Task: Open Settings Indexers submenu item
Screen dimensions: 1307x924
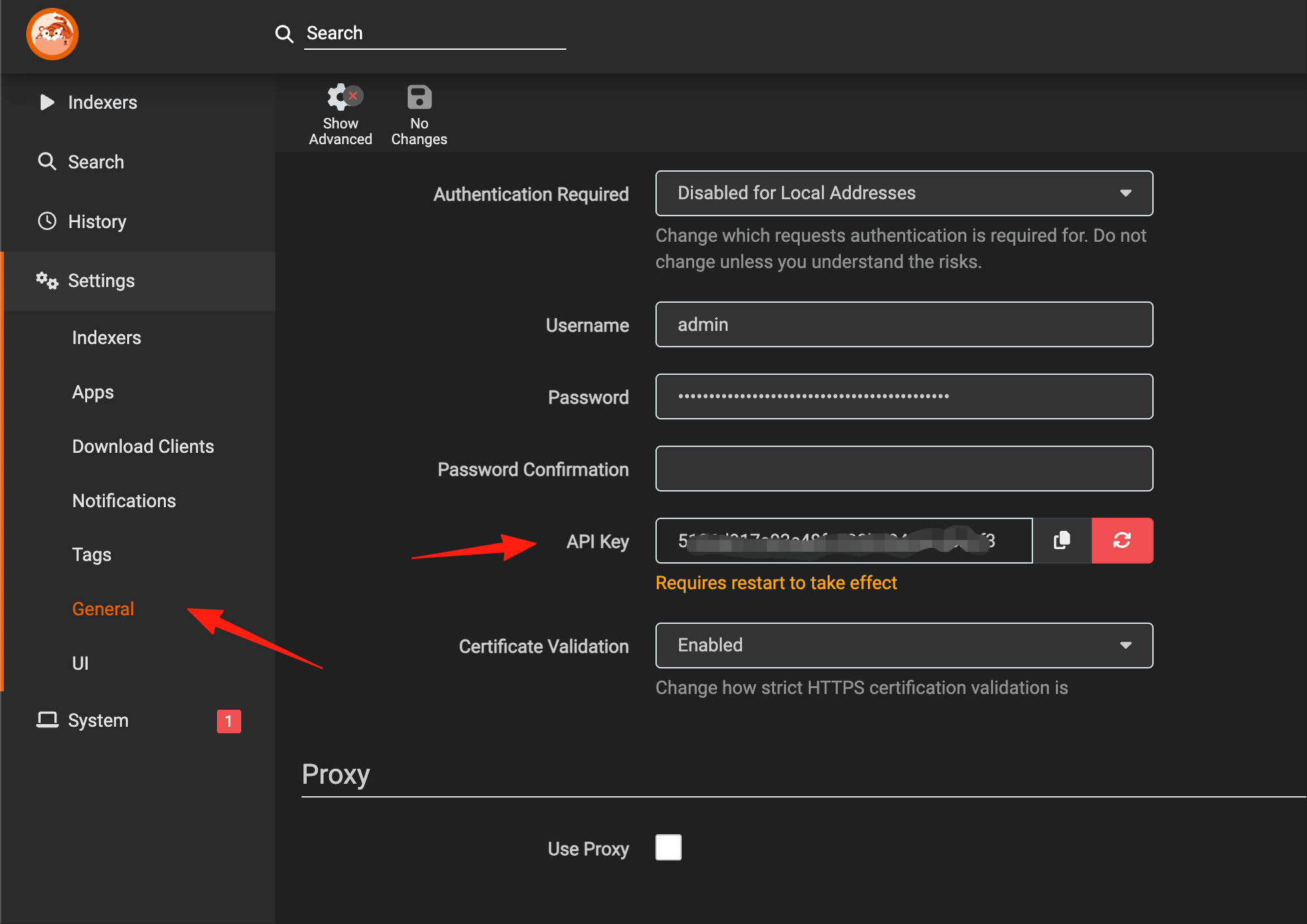Action: (x=107, y=337)
